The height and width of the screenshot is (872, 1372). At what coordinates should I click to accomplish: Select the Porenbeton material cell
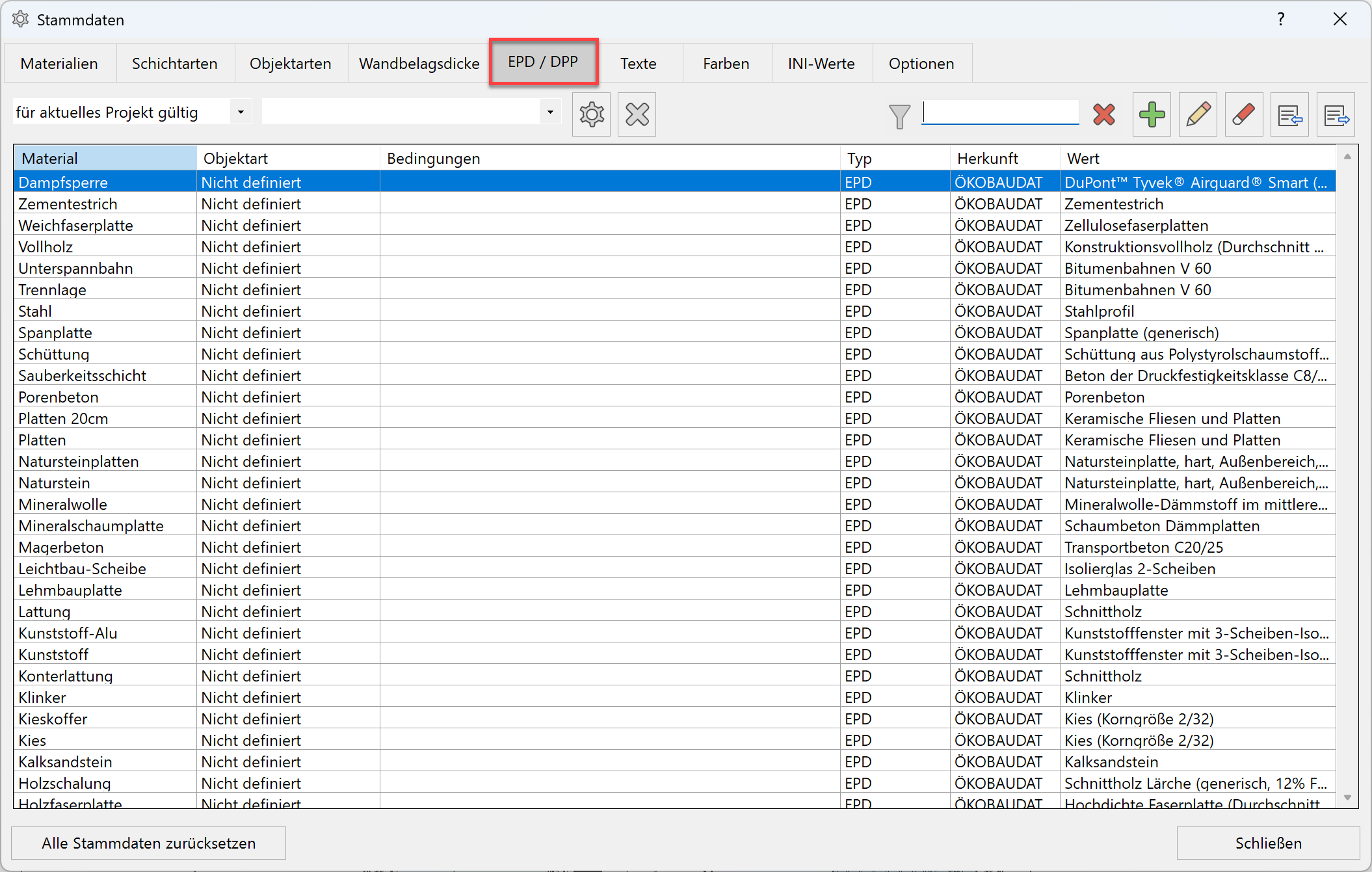pos(105,397)
